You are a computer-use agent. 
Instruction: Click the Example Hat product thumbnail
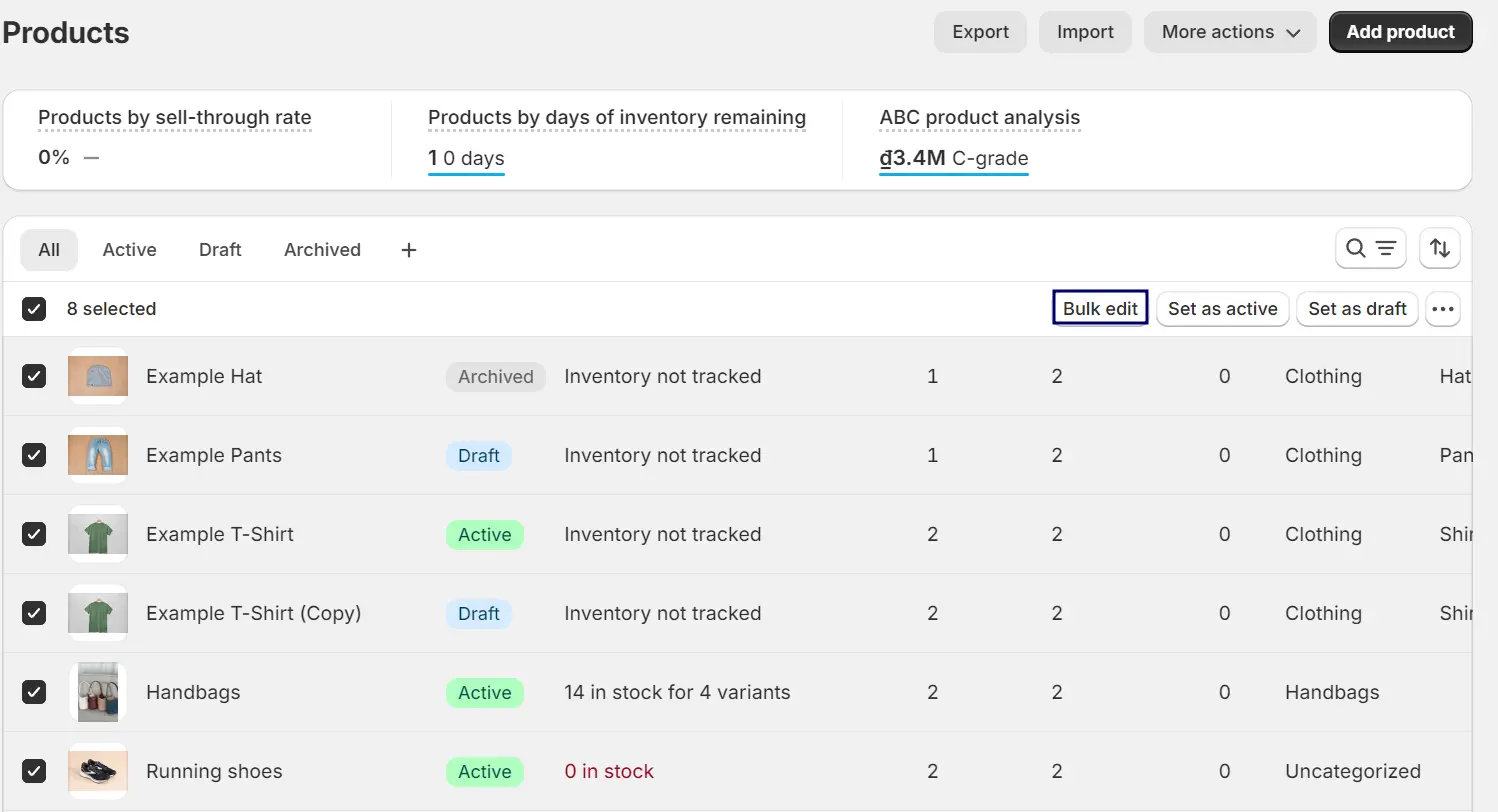point(98,376)
